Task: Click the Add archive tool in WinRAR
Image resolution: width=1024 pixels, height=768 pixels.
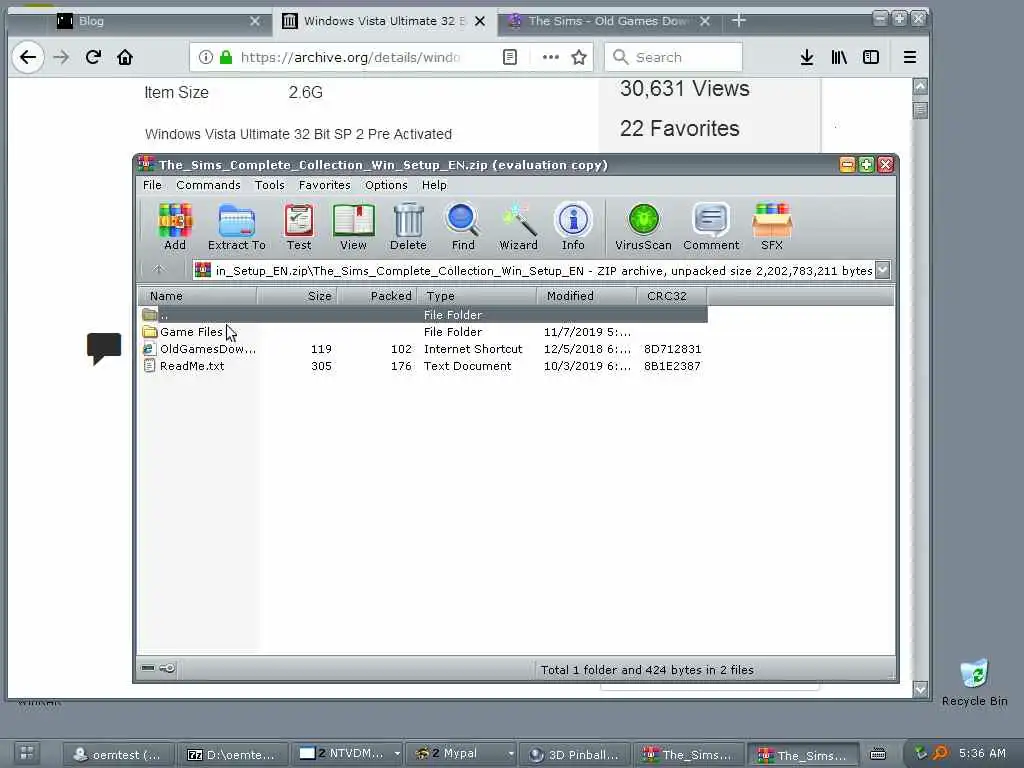Action: coord(174,227)
